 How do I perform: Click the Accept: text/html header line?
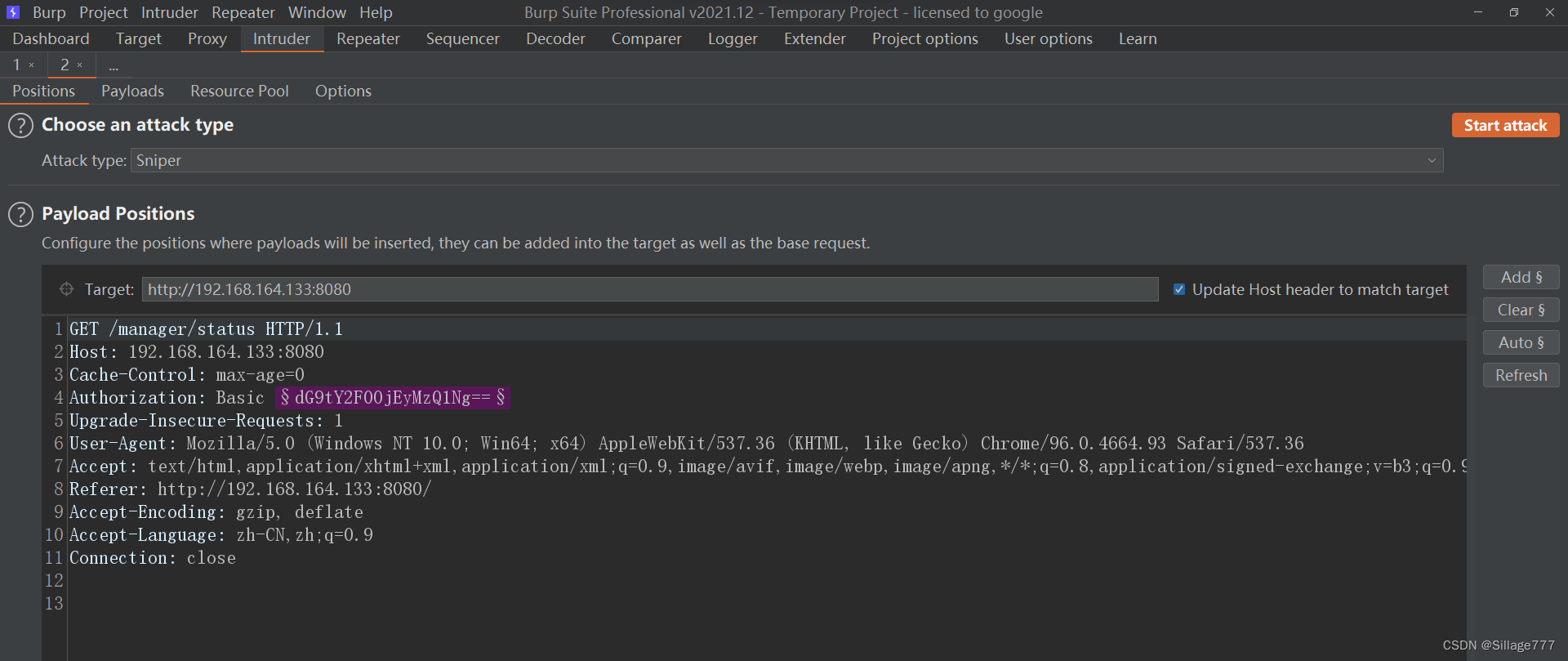pos(768,467)
